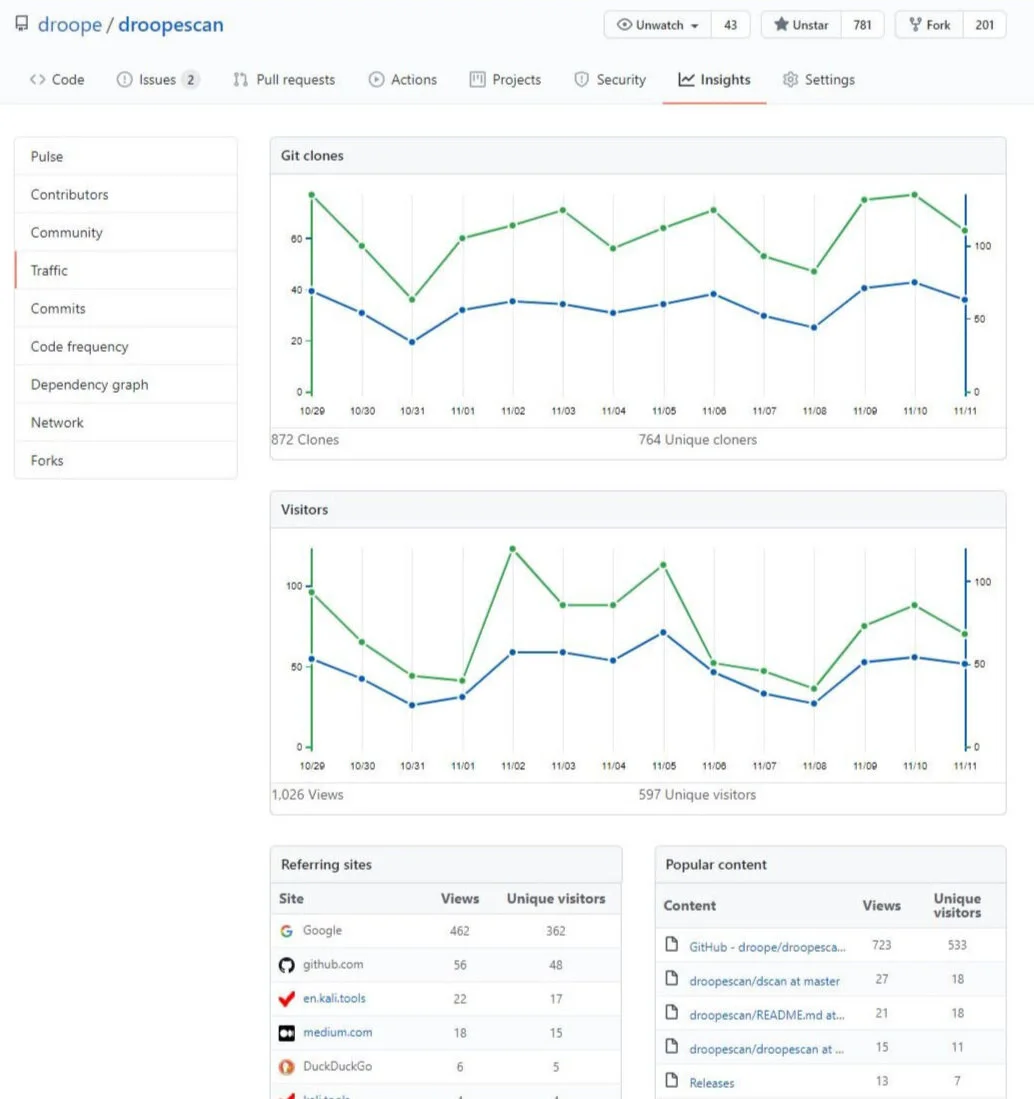Open the Settings tab
Image resolution: width=1034 pixels, height=1099 pixels.
(x=818, y=79)
